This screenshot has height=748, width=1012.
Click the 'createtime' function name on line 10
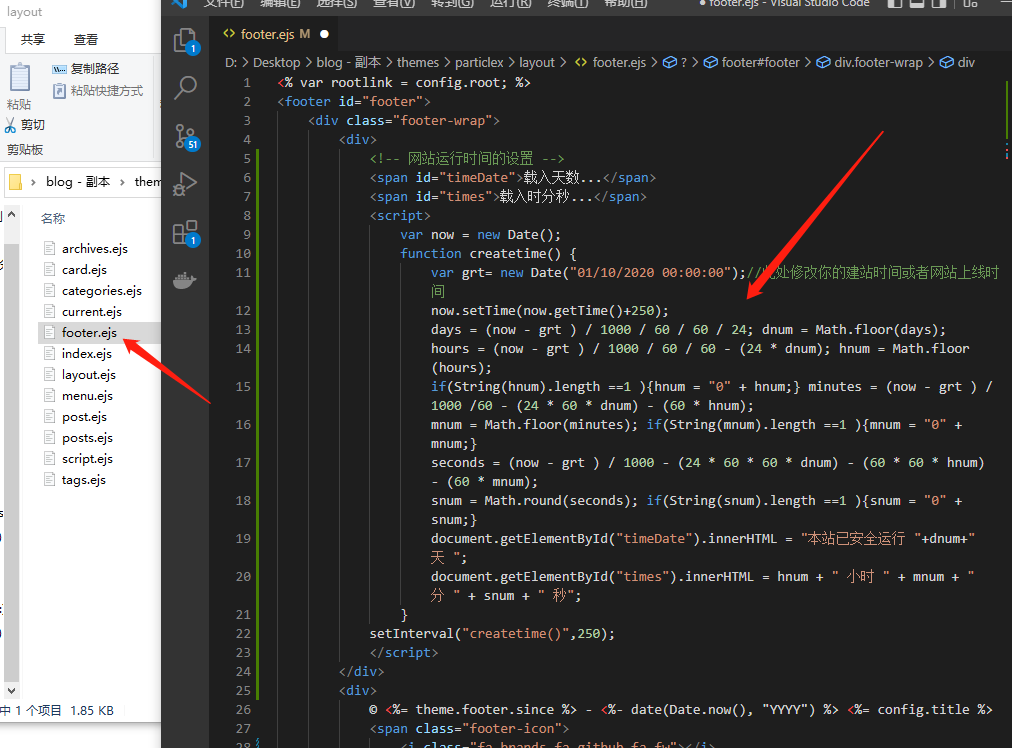508,254
